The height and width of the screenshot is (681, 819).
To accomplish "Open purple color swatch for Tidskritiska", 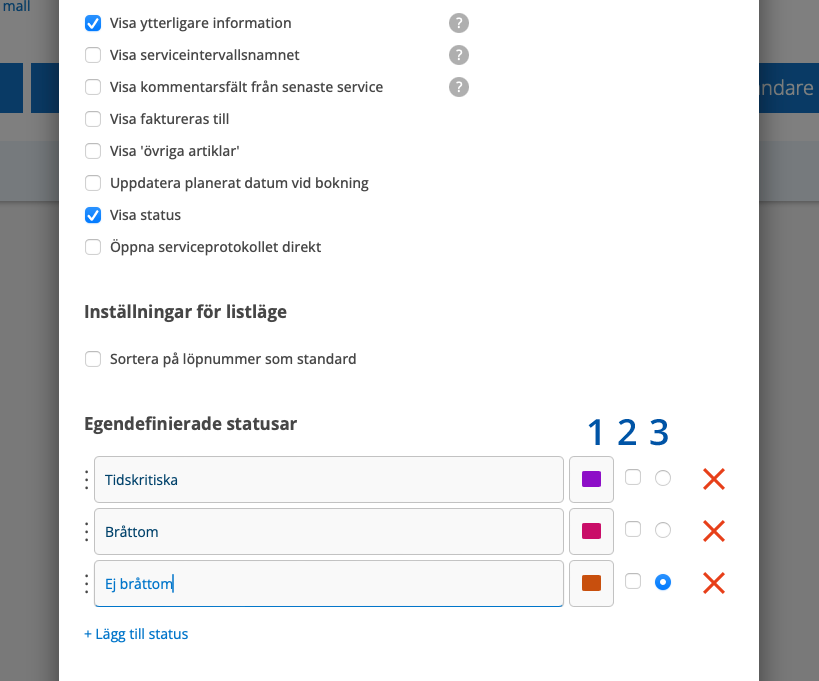I will pos(591,480).
